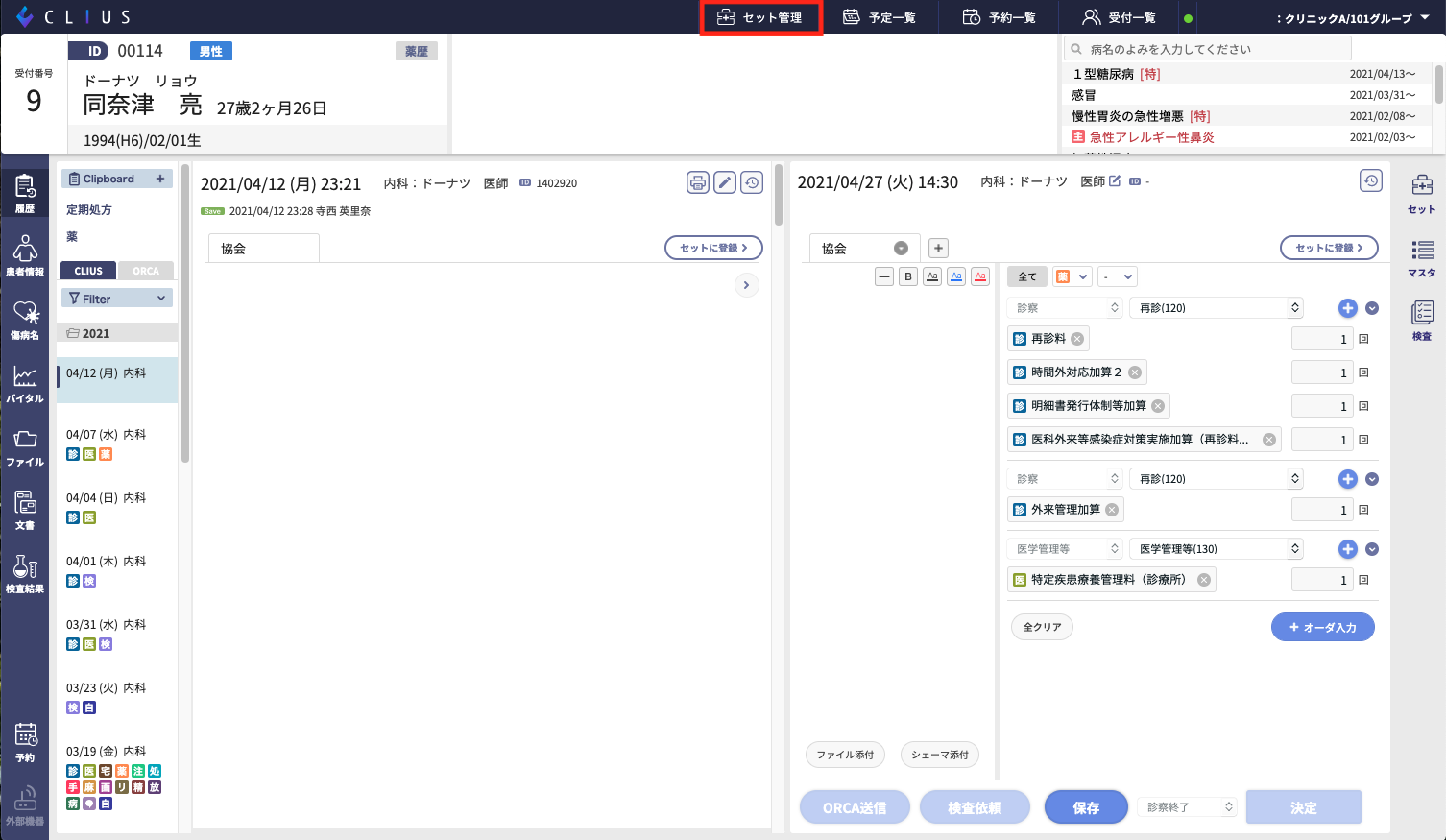Toggle bold text formatting
1446x840 pixels.
[x=908, y=276]
